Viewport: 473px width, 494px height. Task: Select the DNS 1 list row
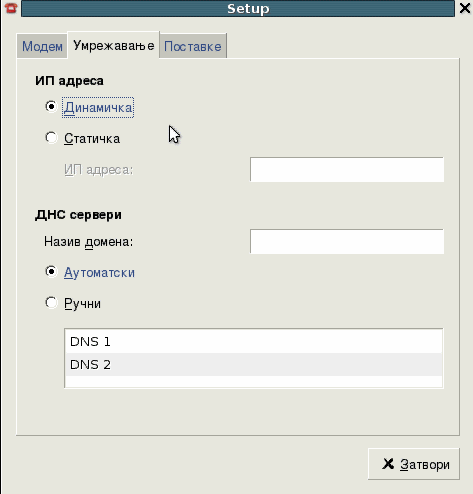254,342
